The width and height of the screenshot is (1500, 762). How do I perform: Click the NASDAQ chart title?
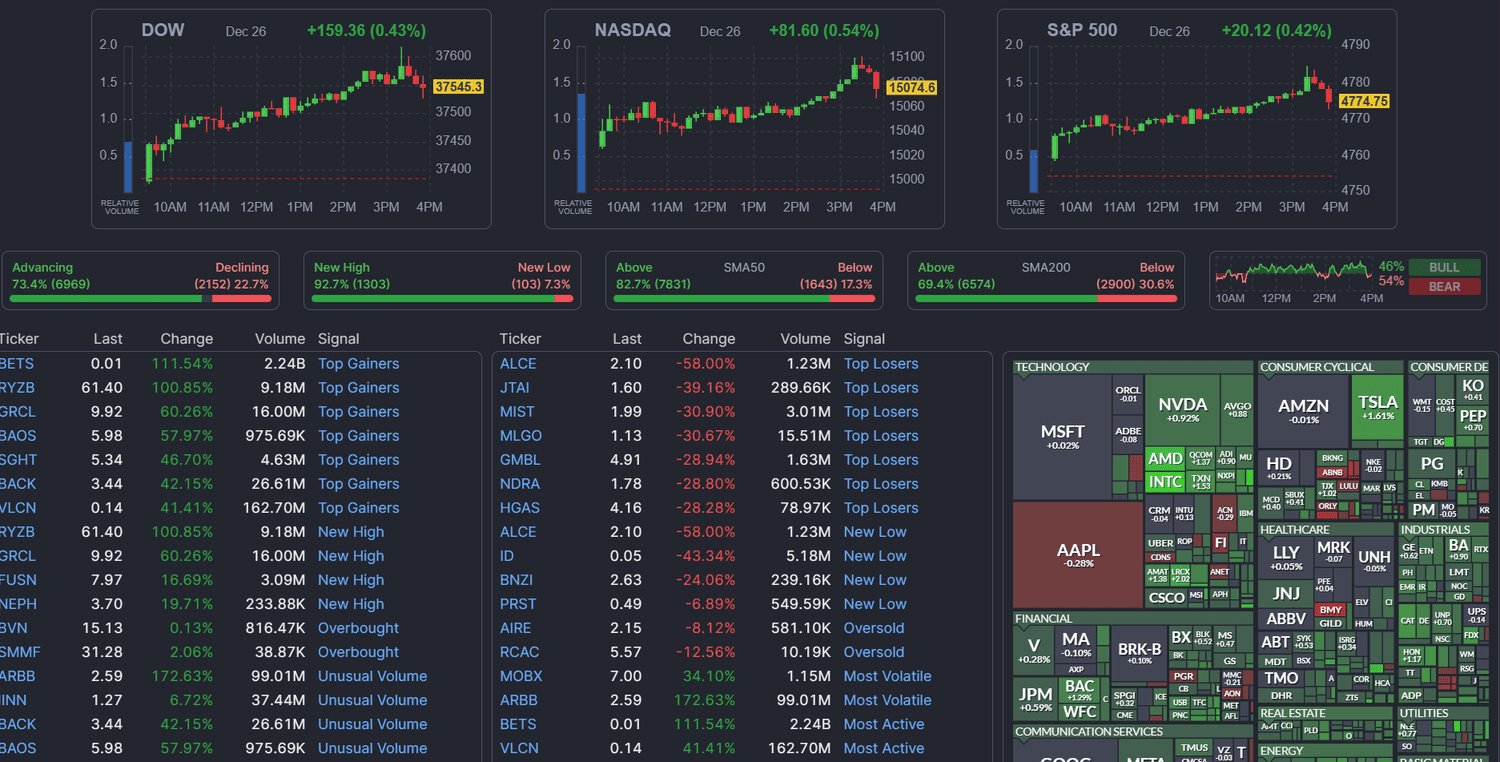632,30
